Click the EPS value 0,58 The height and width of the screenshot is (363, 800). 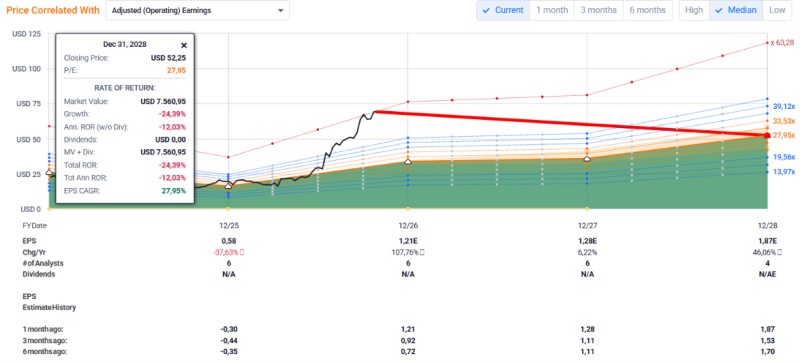(x=228, y=240)
